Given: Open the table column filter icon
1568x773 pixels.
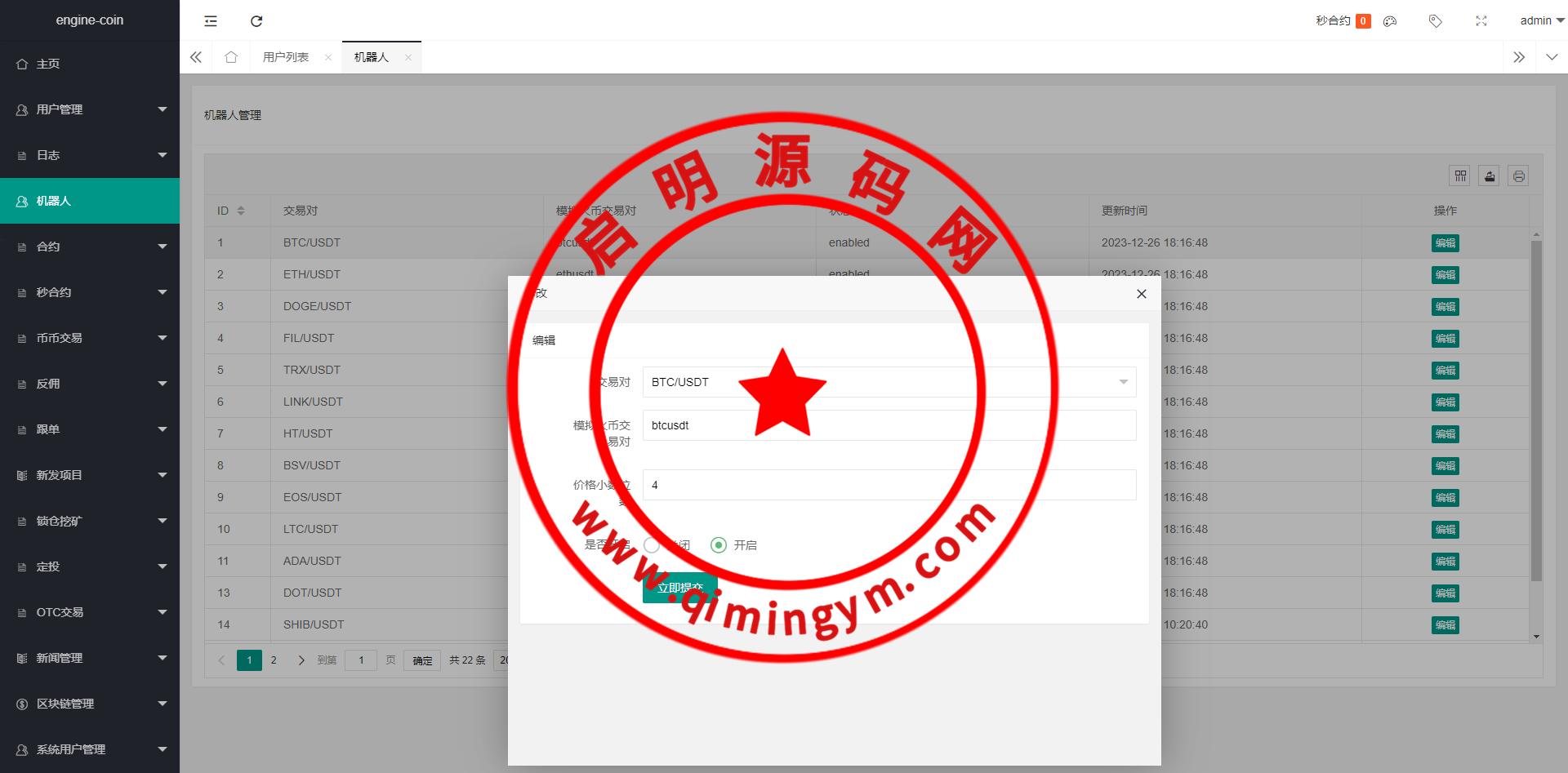Looking at the screenshot, I should click(1460, 175).
